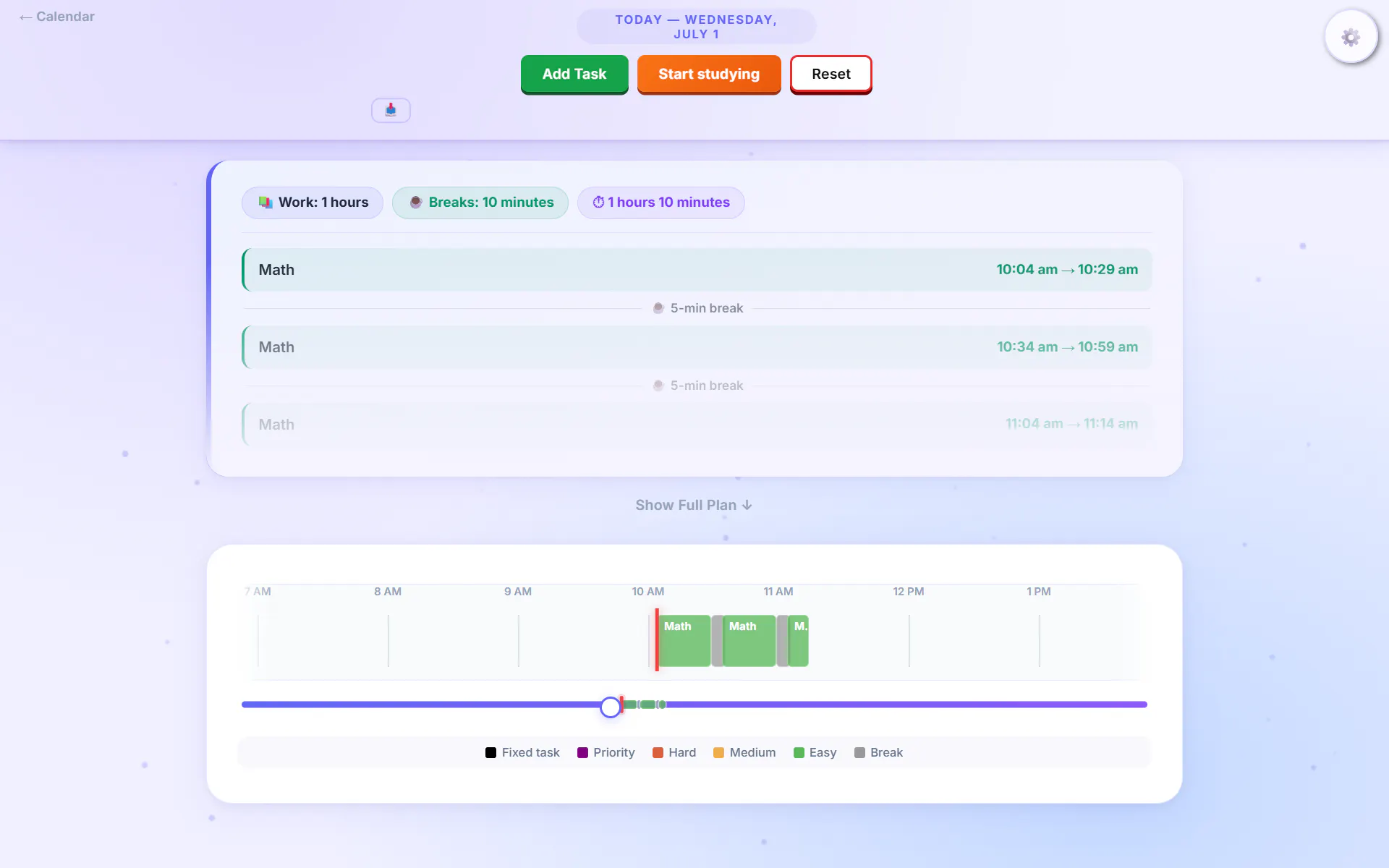Click the purple Priority legend swatch
The image size is (1389, 868).
click(582, 753)
